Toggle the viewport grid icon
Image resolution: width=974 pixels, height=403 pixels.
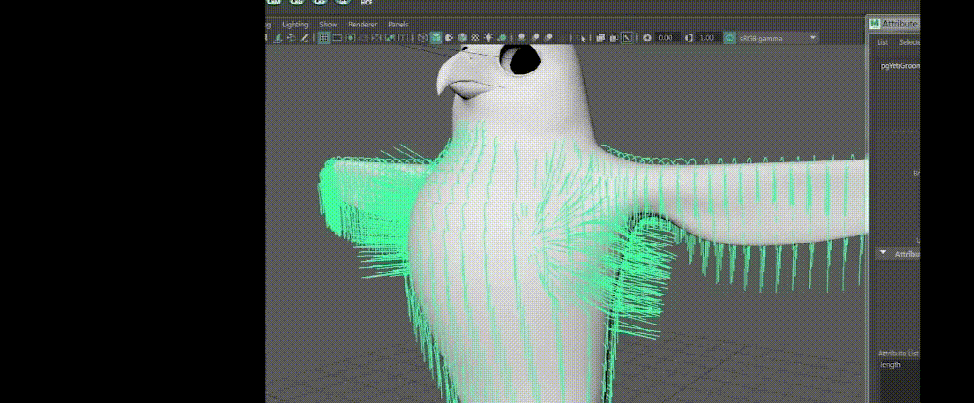point(323,38)
